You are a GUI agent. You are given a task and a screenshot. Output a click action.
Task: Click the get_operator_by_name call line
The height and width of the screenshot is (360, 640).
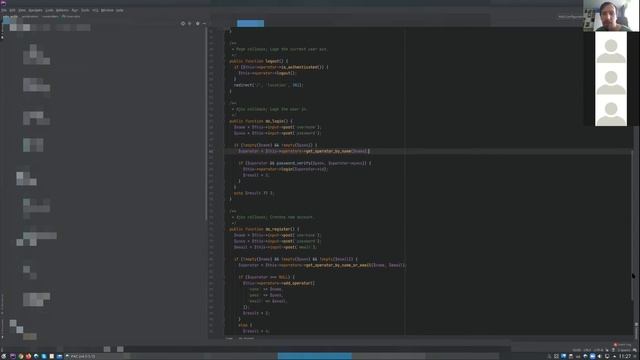click(304, 151)
